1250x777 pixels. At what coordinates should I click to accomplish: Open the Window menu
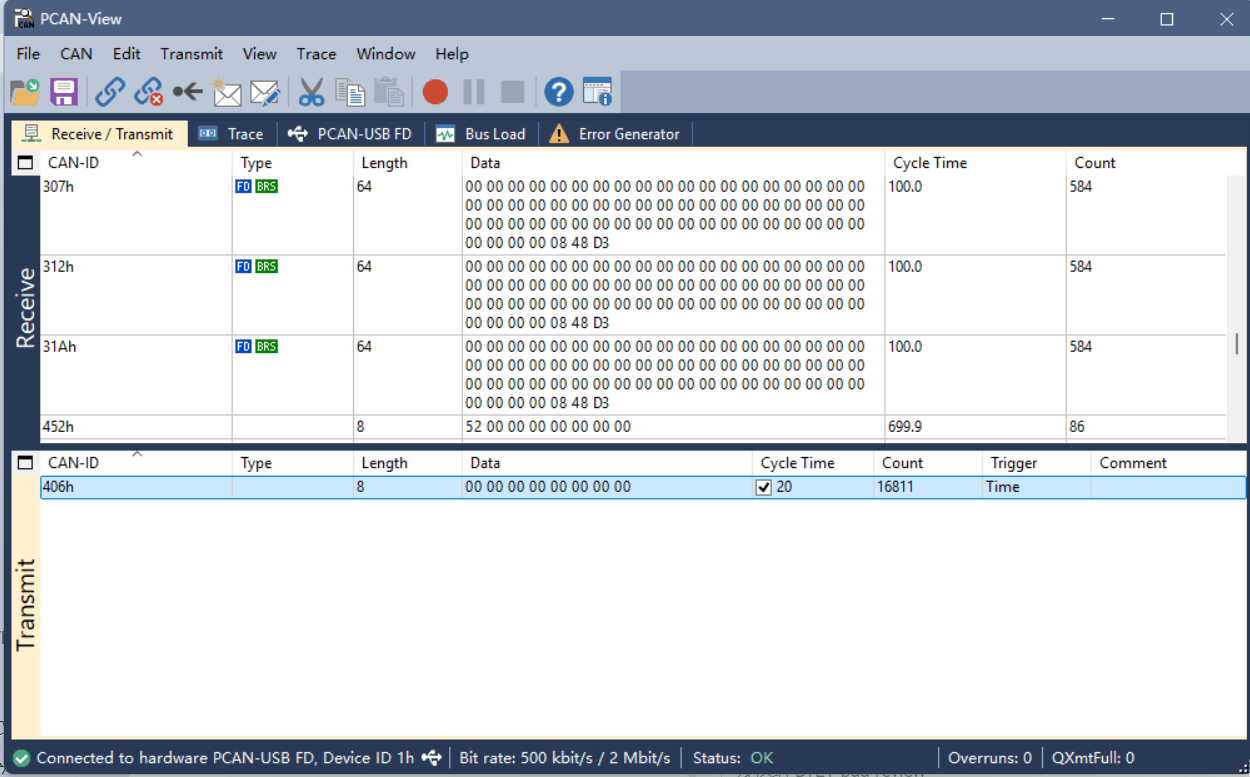pos(386,54)
